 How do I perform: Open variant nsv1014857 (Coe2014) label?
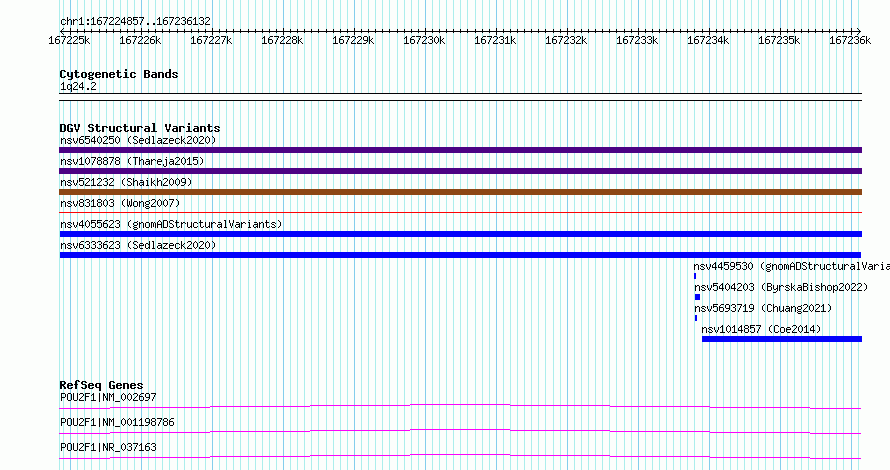pyautogui.click(x=761, y=329)
